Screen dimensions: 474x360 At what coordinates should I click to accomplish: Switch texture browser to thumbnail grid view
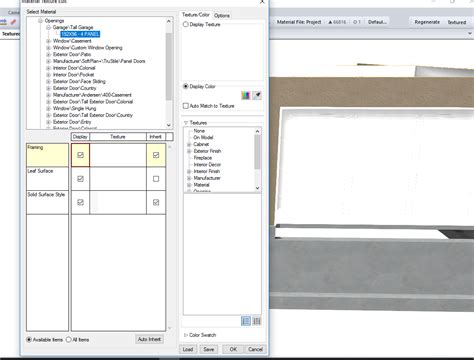[x=257, y=321]
